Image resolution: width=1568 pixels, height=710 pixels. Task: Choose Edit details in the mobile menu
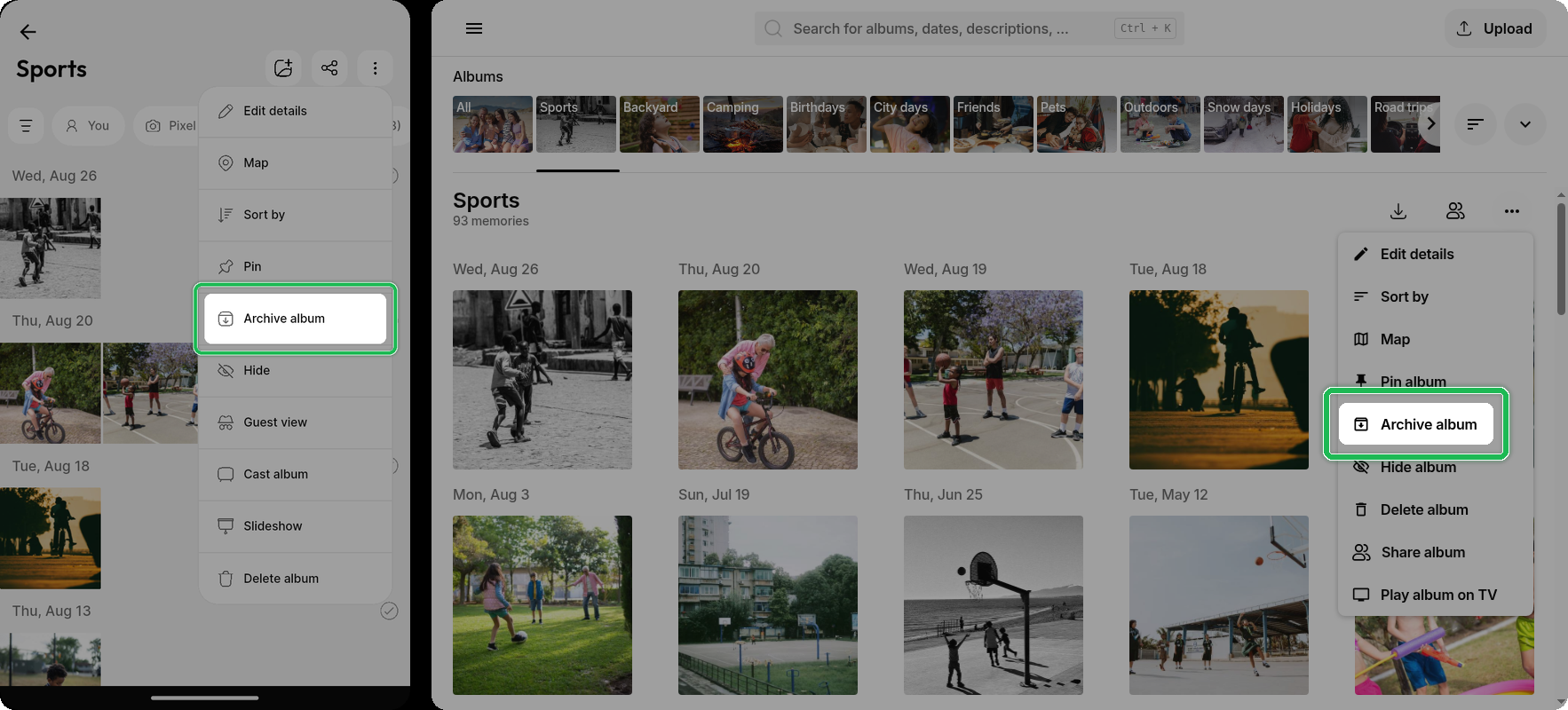pos(296,111)
